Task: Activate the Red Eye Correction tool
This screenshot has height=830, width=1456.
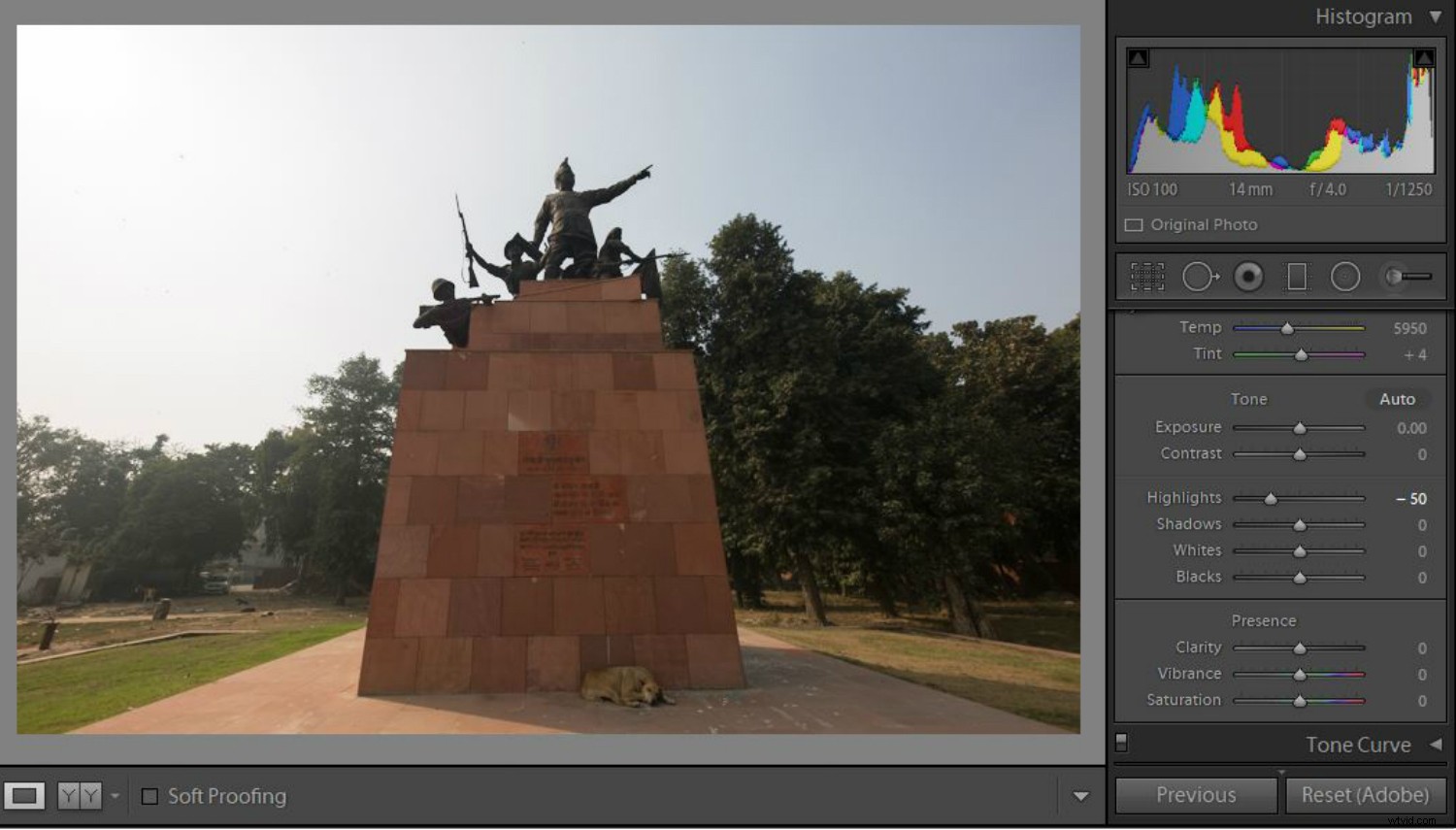Action: 1249,276
